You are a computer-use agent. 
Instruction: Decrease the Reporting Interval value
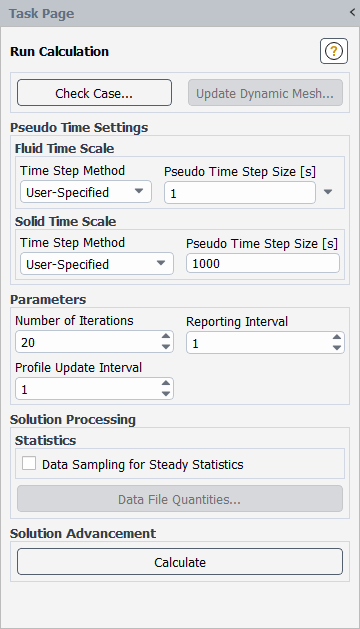(x=337, y=348)
